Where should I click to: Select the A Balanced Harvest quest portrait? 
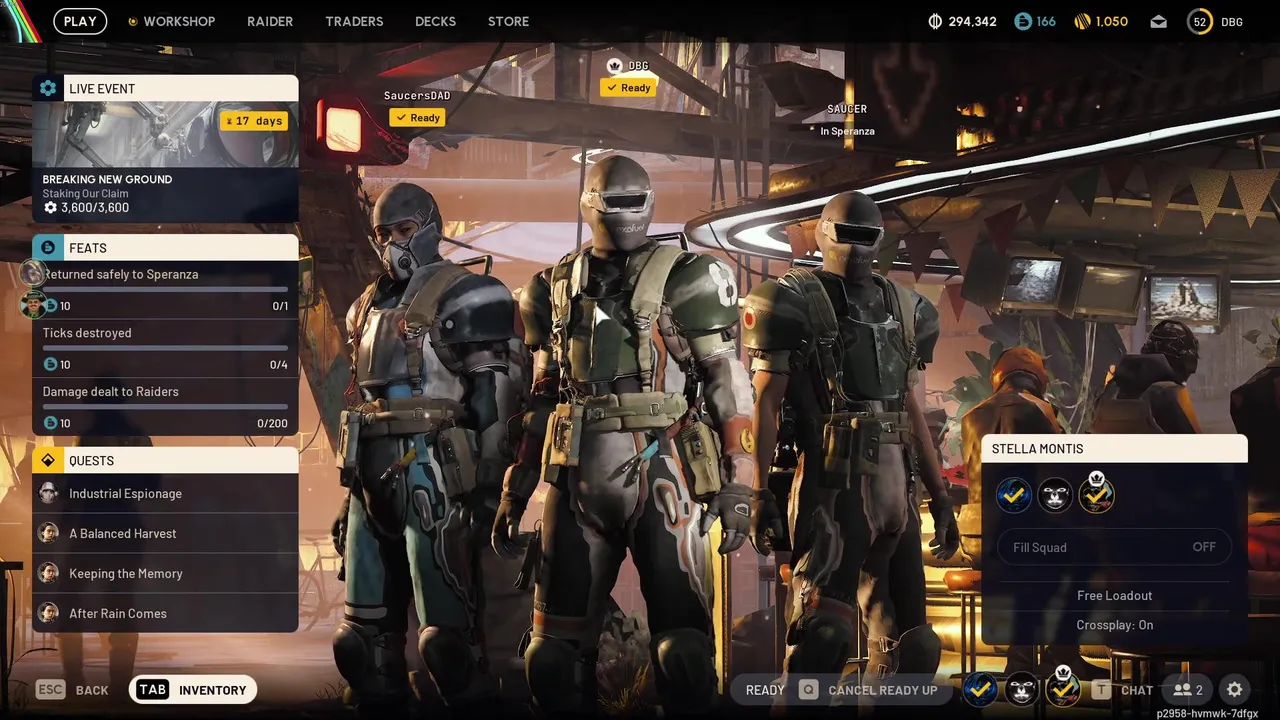pyautogui.click(x=48, y=533)
